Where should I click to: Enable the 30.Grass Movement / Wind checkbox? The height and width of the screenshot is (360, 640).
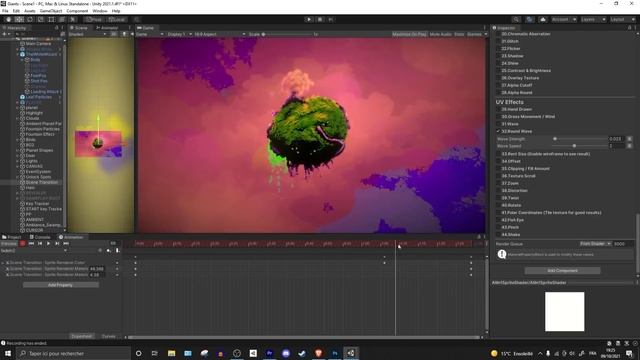click(x=498, y=116)
